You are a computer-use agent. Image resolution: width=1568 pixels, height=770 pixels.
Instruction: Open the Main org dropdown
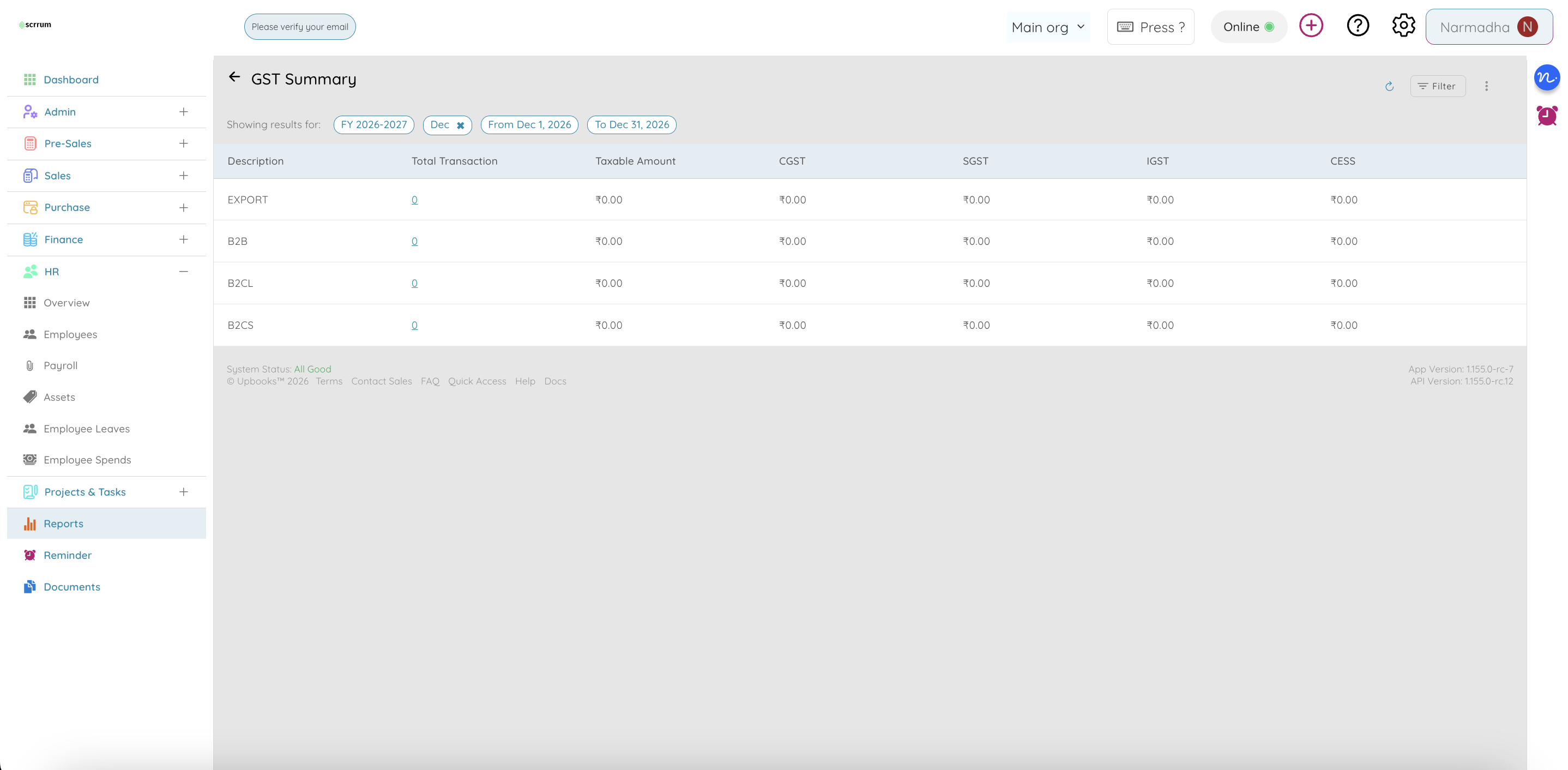pyautogui.click(x=1047, y=27)
